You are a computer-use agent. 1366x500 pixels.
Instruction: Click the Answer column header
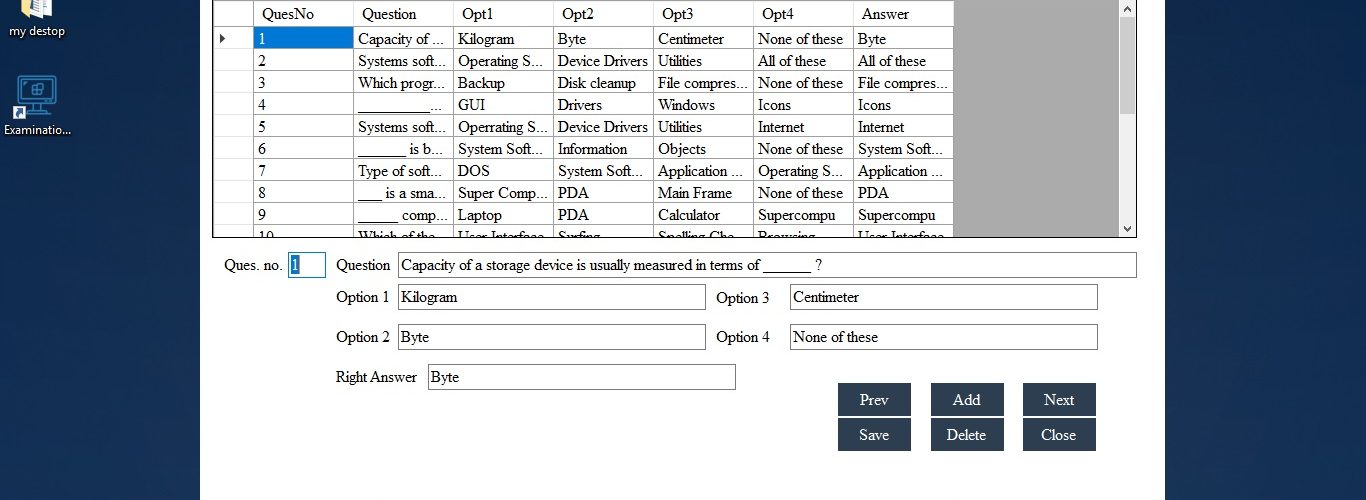[903, 14]
